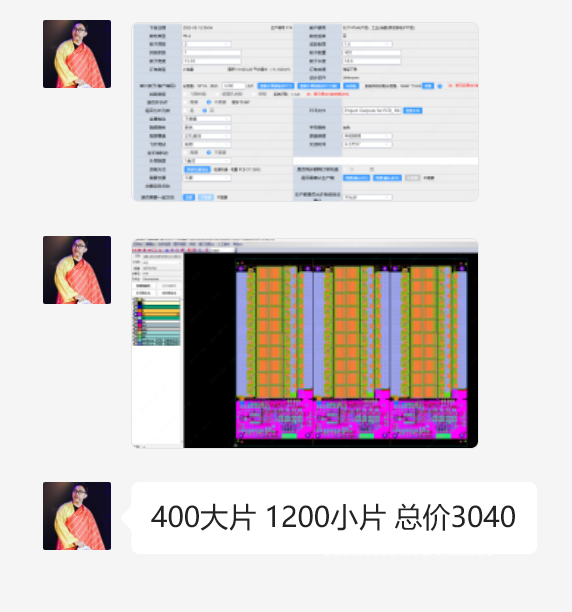
Task: Open the avatar beside the order form image
Action: tap(77, 54)
